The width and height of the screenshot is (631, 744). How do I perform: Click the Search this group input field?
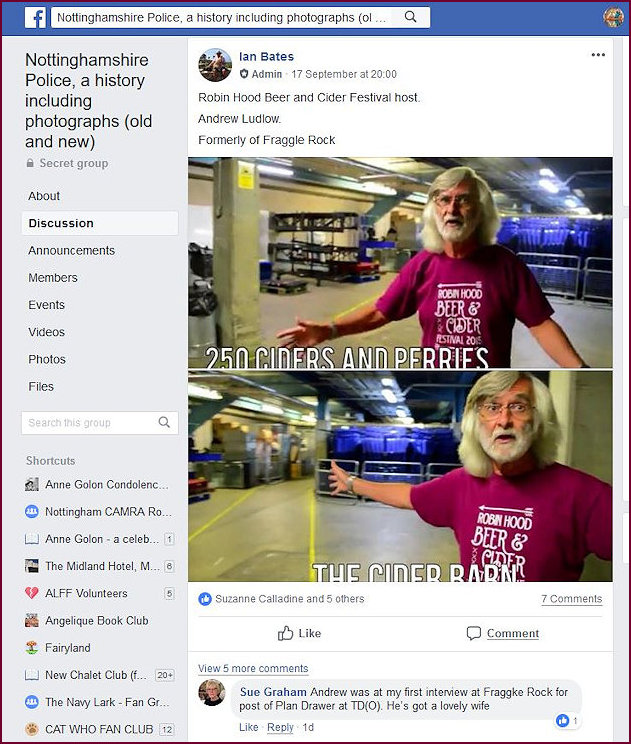pyautogui.click(x=90, y=422)
